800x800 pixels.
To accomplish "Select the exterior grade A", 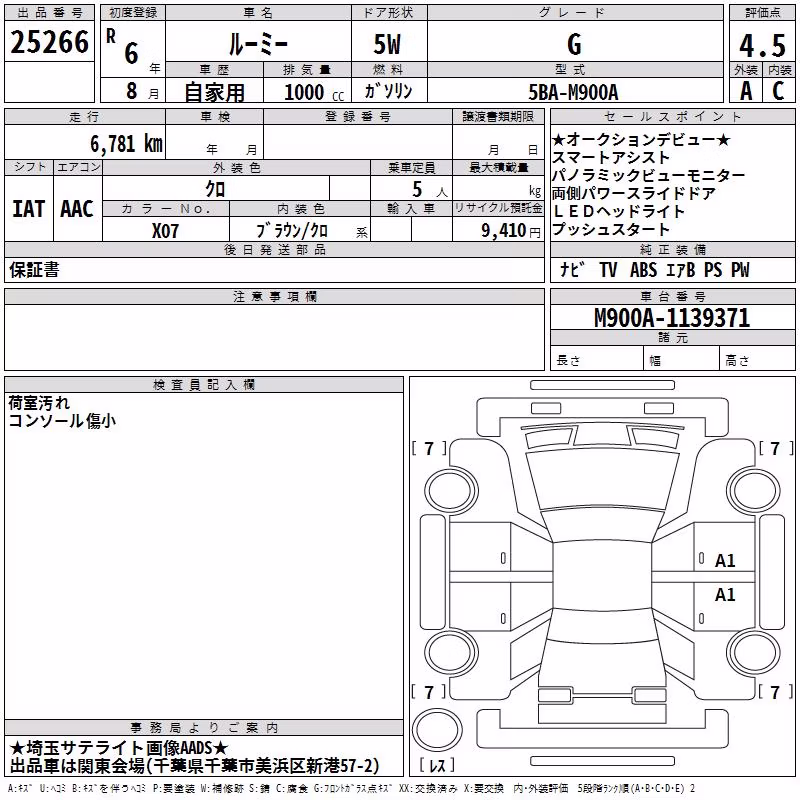I will point(746,91).
